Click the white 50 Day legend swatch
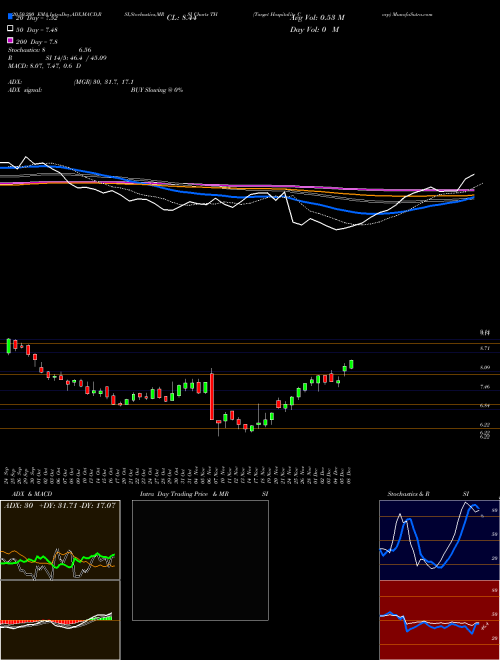 click(10, 29)
